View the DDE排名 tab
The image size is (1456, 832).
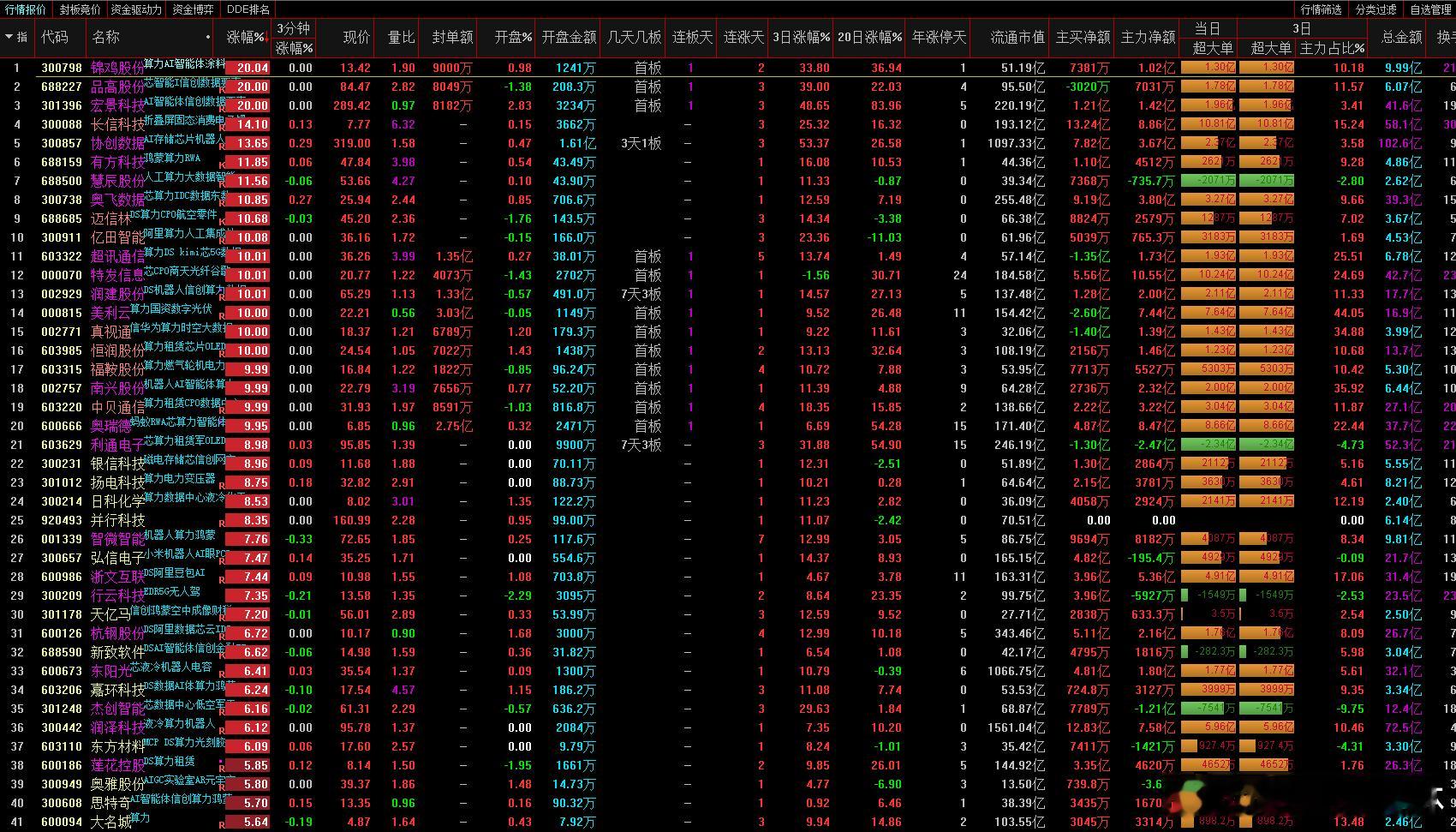point(248,9)
